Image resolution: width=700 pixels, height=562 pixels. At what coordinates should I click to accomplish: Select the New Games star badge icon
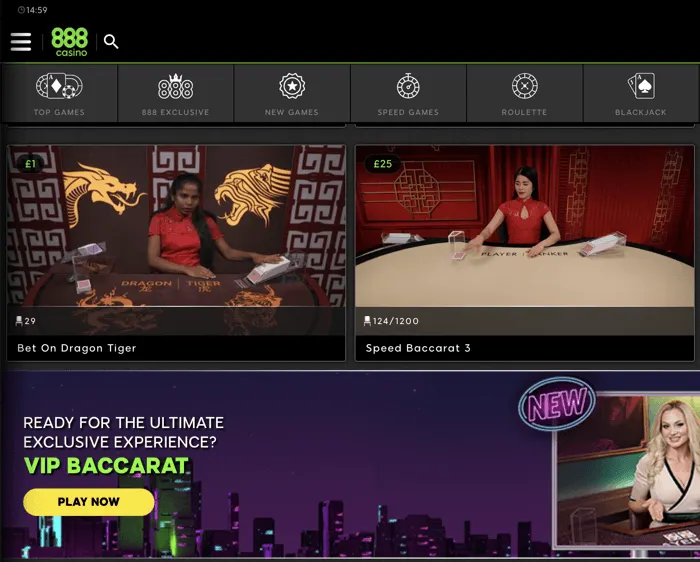coord(292,86)
